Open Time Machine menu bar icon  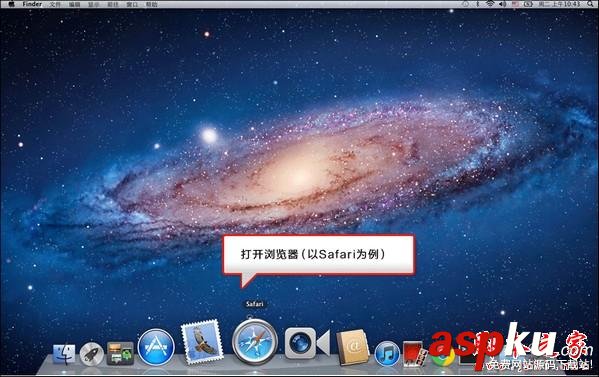click(x=465, y=4)
